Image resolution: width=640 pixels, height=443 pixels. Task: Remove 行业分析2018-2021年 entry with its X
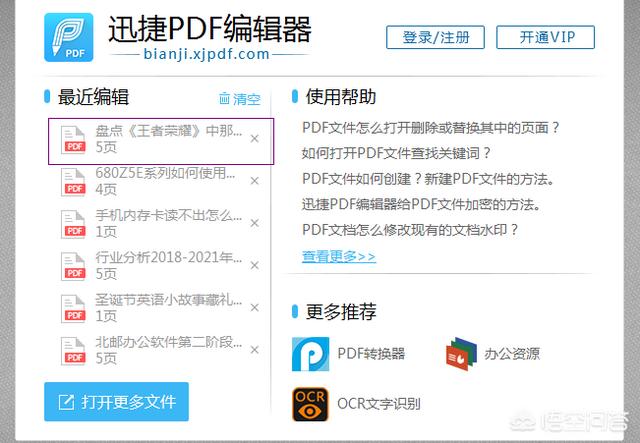255,265
